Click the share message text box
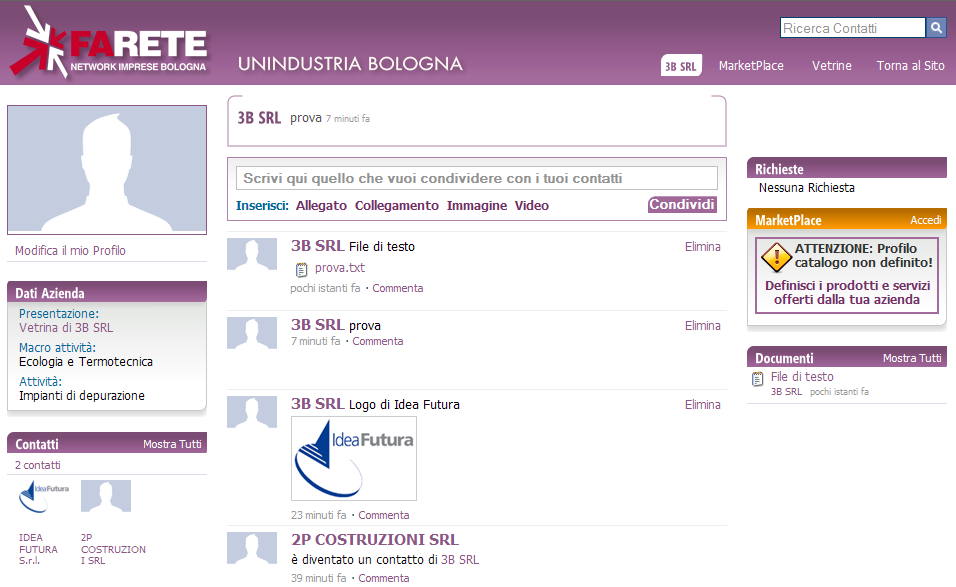This screenshot has width=956, height=587. (x=477, y=178)
